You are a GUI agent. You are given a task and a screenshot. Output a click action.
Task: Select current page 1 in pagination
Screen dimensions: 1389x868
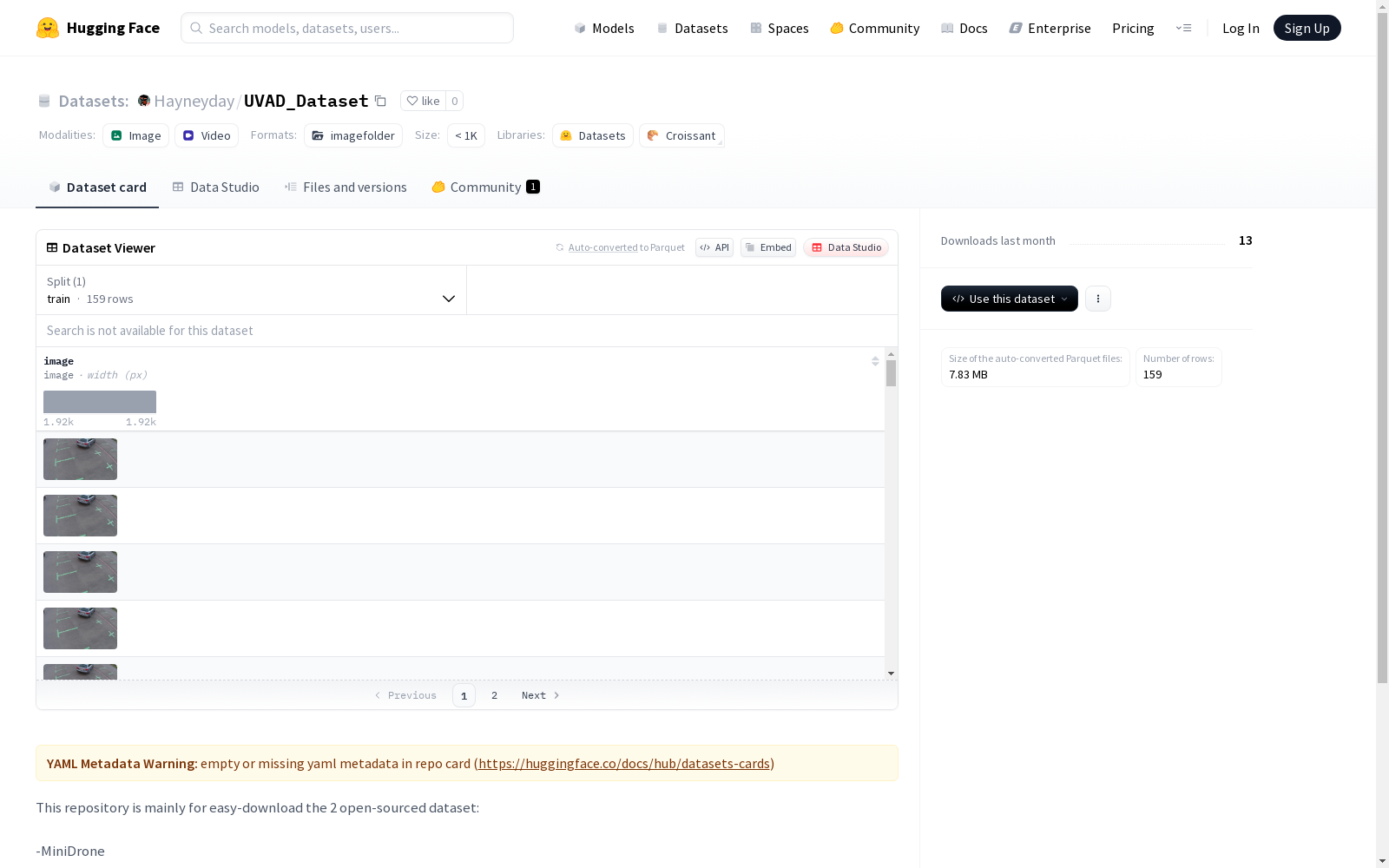pos(464,695)
